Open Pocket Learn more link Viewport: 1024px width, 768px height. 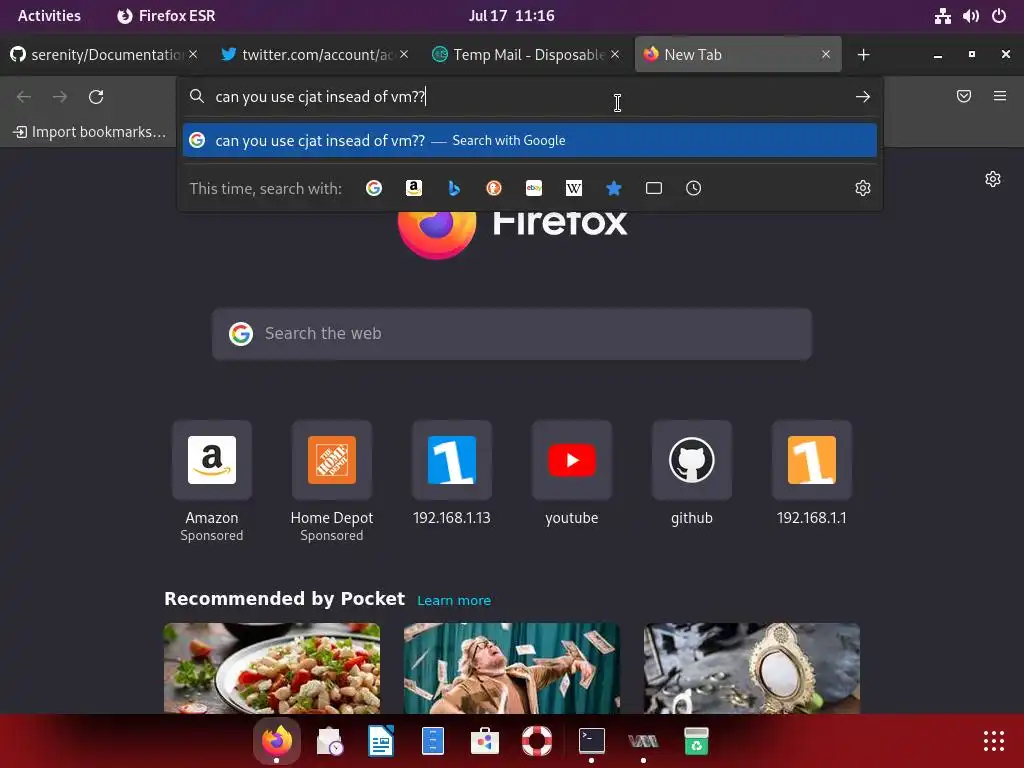click(454, 600)
